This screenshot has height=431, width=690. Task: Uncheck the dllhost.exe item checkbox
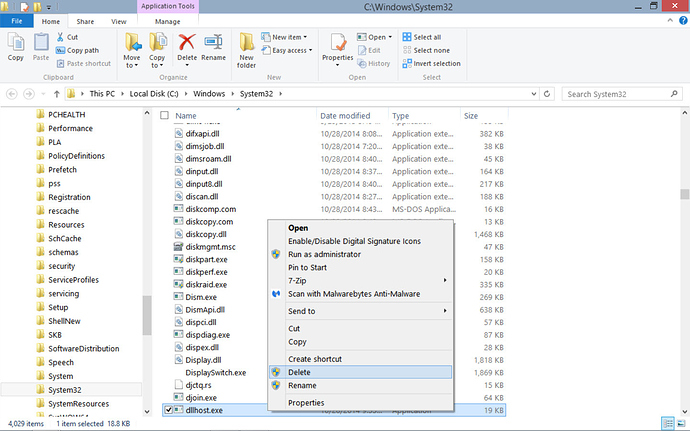168,410
